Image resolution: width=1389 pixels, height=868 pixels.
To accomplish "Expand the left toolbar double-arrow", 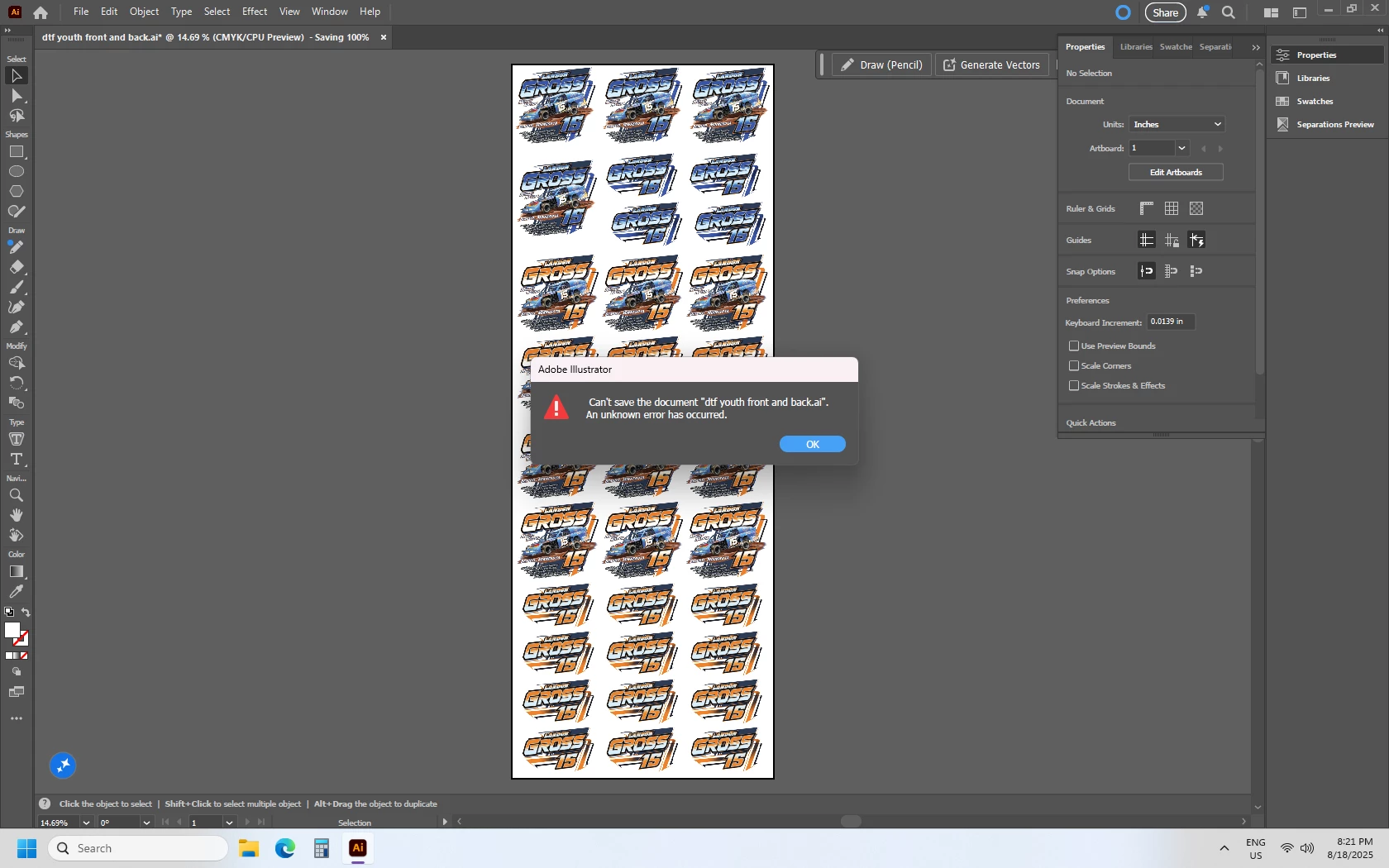I will coord(7,30).
